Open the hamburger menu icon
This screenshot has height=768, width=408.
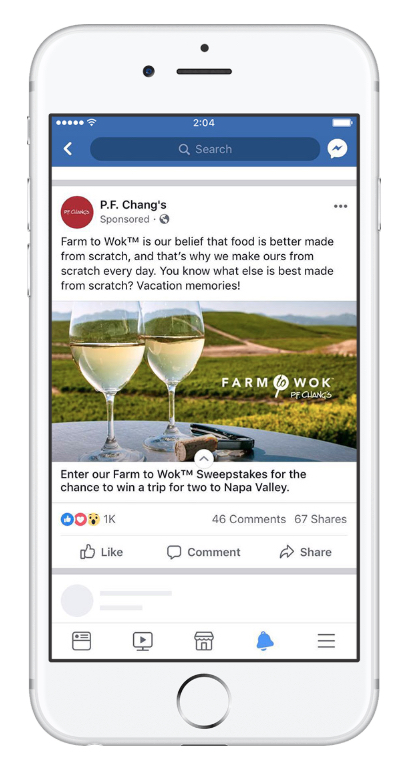coord(326,641)
